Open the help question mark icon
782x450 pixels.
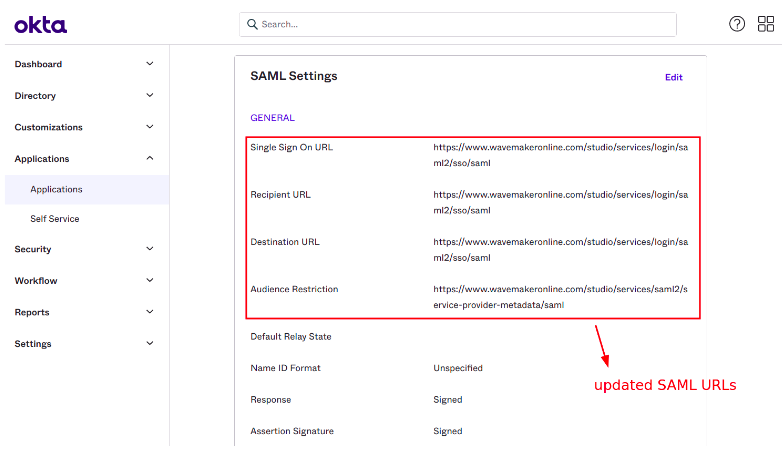click(x=737, y=24)
